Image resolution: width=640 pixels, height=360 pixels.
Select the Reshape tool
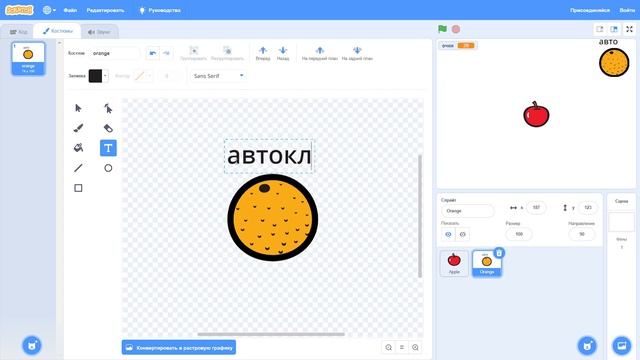(x=108, y=108)
